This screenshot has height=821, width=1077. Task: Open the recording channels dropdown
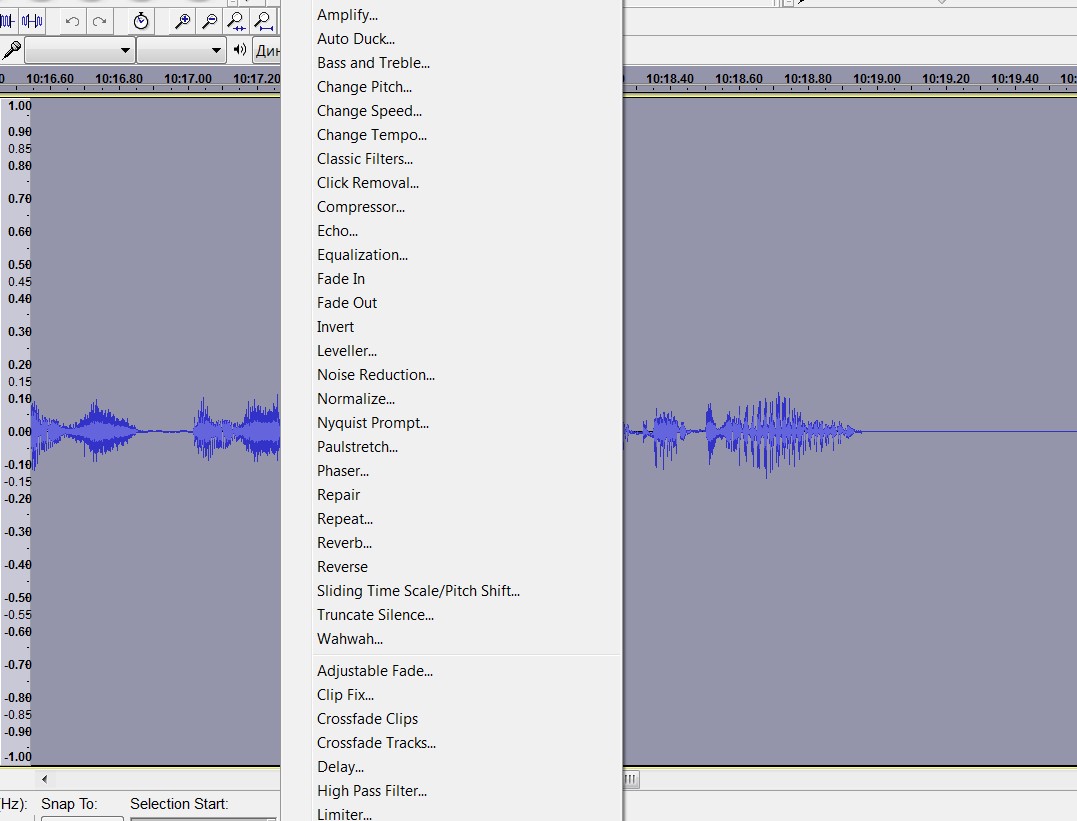(181, 50)
